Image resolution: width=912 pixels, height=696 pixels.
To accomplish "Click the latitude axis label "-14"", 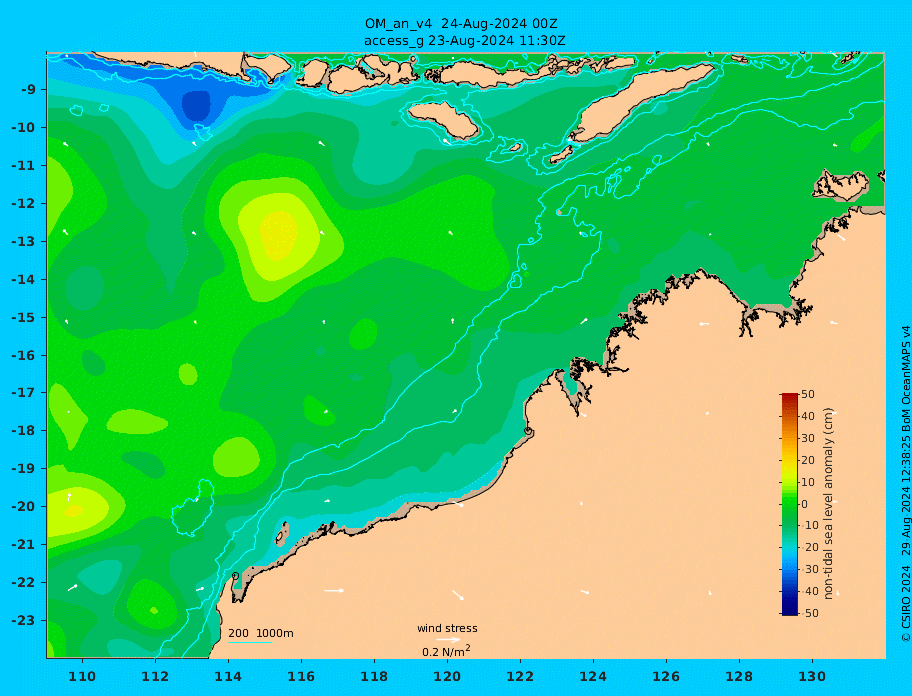I will [x=23, y=280].
